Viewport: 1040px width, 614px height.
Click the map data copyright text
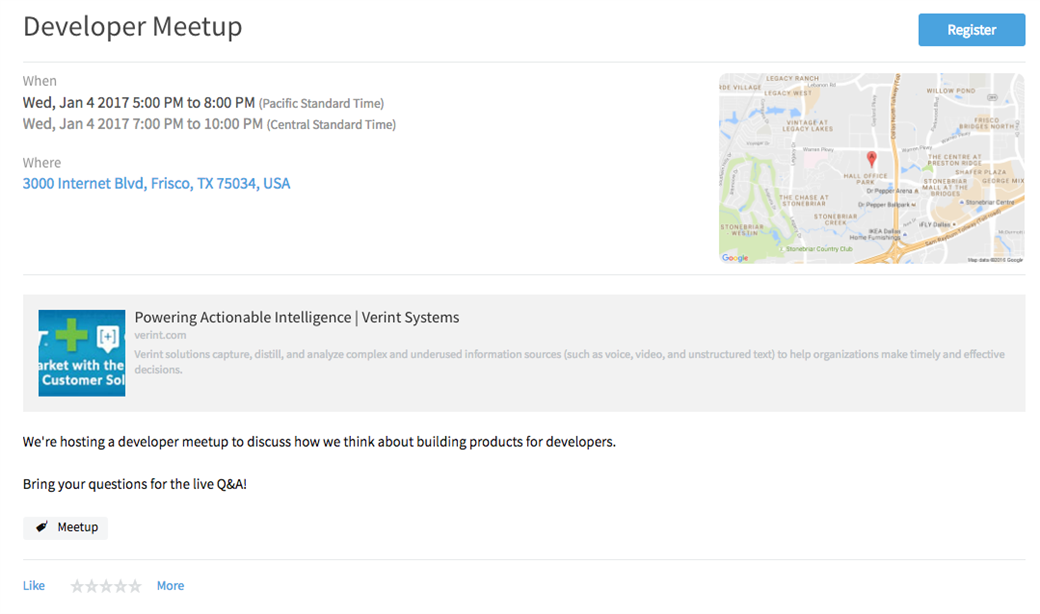995,260
